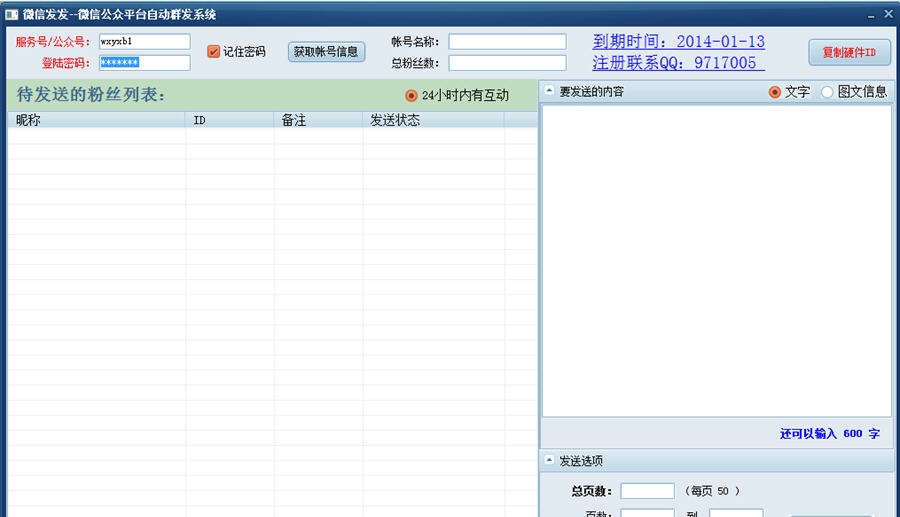Select the 24小时内有互动 radio button
This screenshot has height=517, width=900.
pos(411,96)
